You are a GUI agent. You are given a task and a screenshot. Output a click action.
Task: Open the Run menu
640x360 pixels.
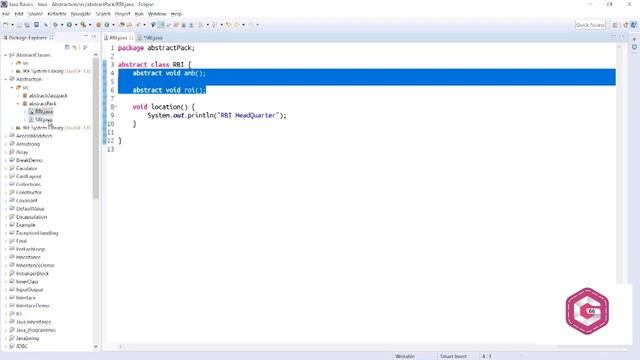click(x=139, y=14)
